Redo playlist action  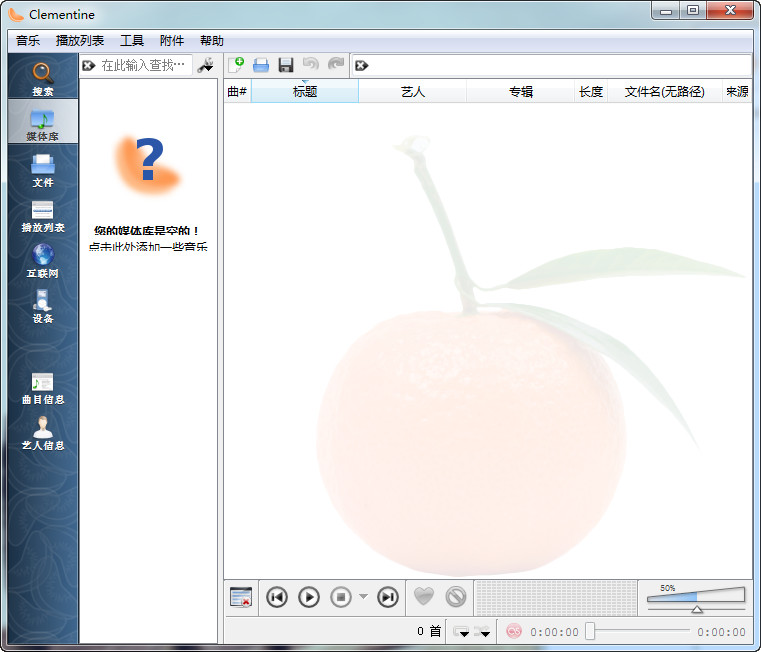tap(336, 65)
